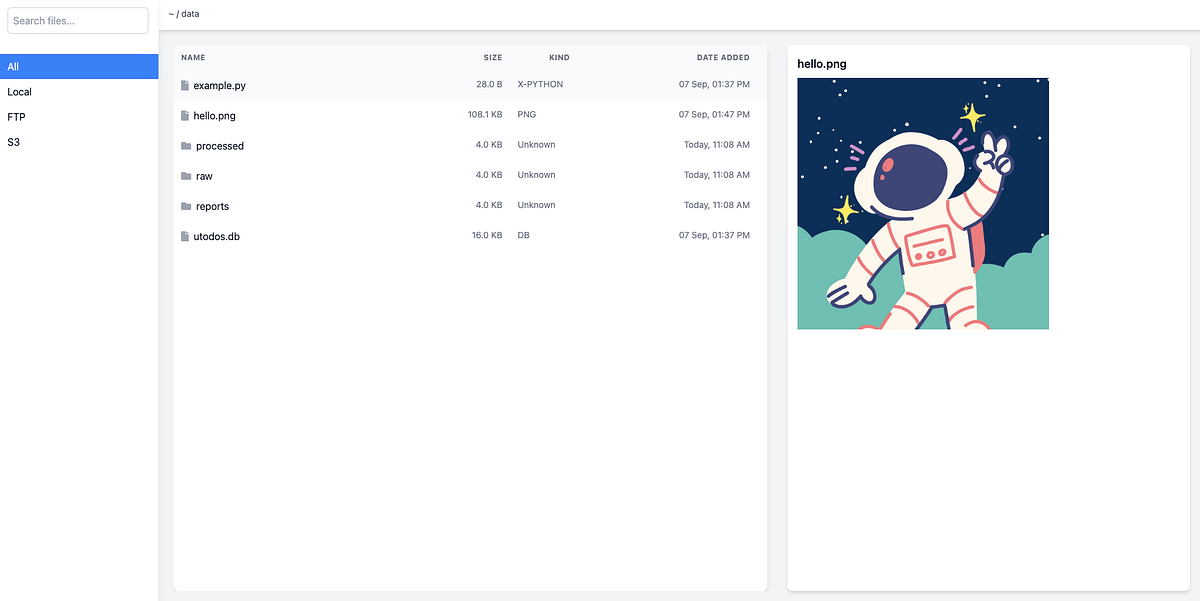Open the raw folder
This screenshot has width=1200, height=601.
click(400, 175)
